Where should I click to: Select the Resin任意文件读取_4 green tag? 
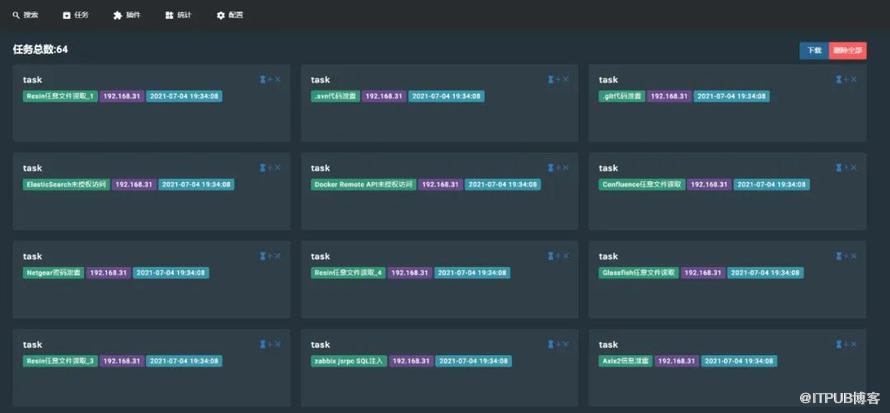coord(348,272)
